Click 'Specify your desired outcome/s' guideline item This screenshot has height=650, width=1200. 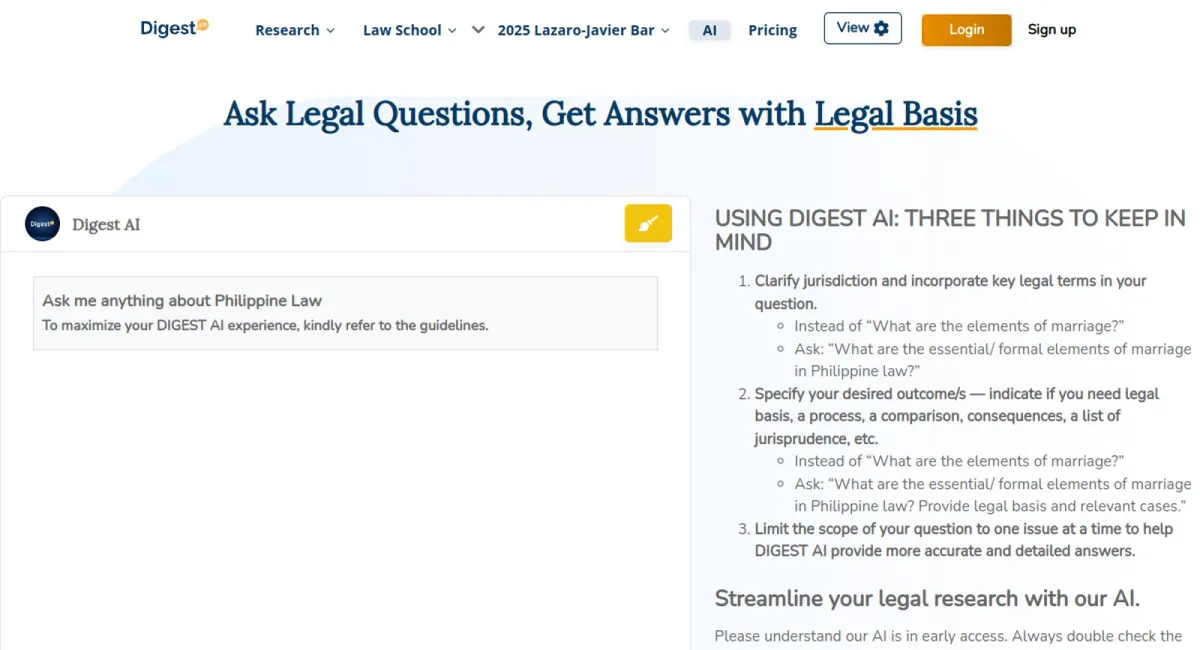[x=957, y=416]
